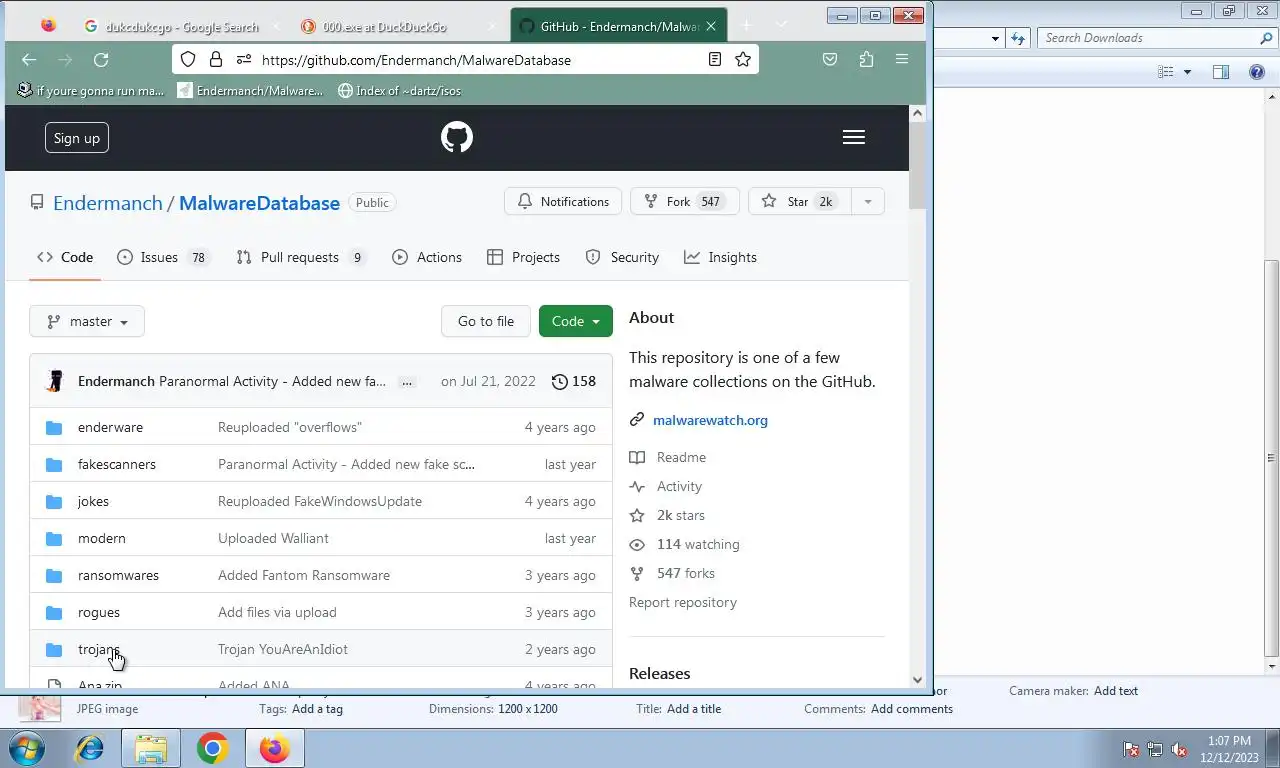Click Firefox taskbar button
Screen dimensions: 1280x768
(x=274, y=748)
